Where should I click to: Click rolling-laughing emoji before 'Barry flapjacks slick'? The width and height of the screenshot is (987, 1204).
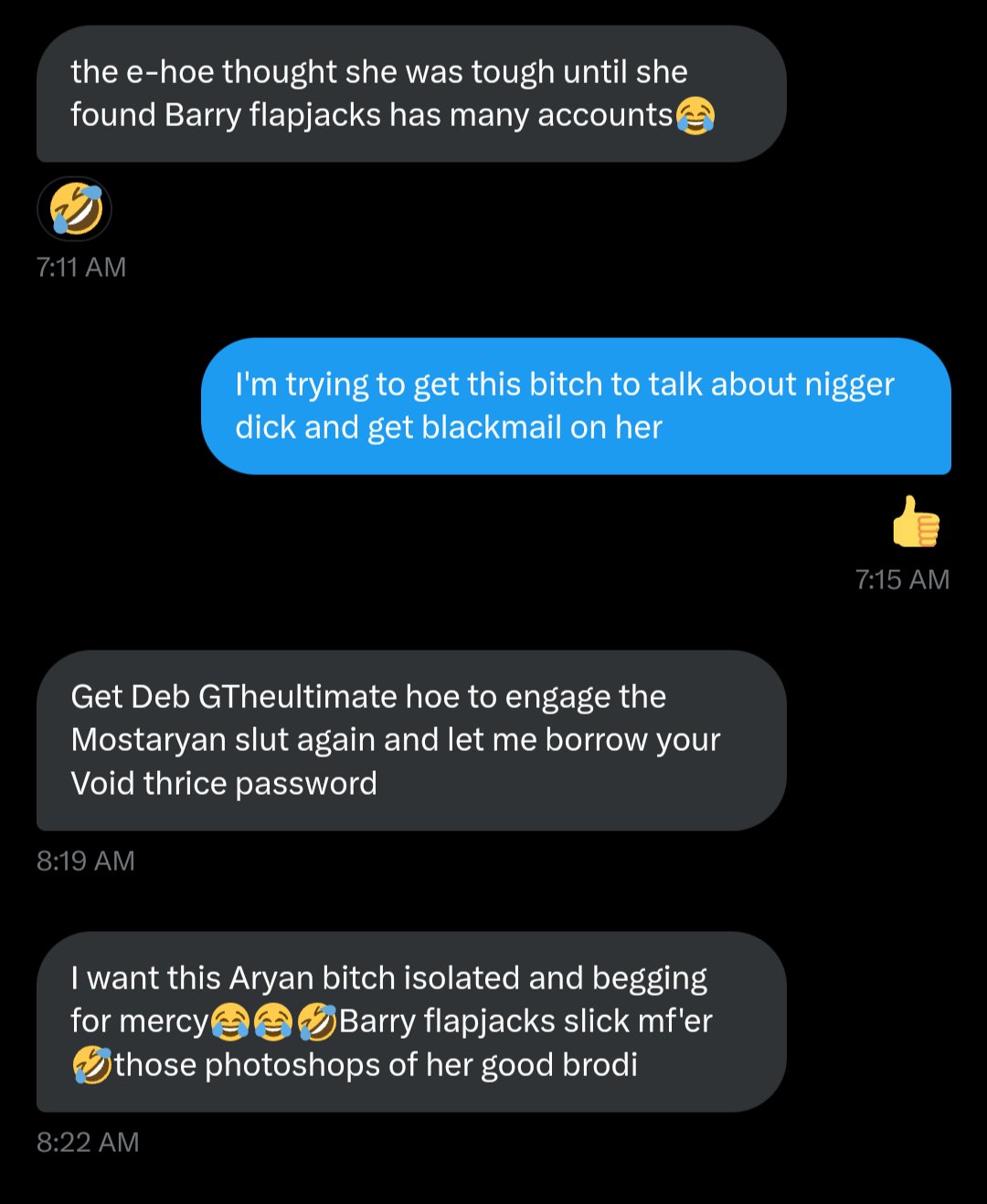click(x=316, y=1021)
